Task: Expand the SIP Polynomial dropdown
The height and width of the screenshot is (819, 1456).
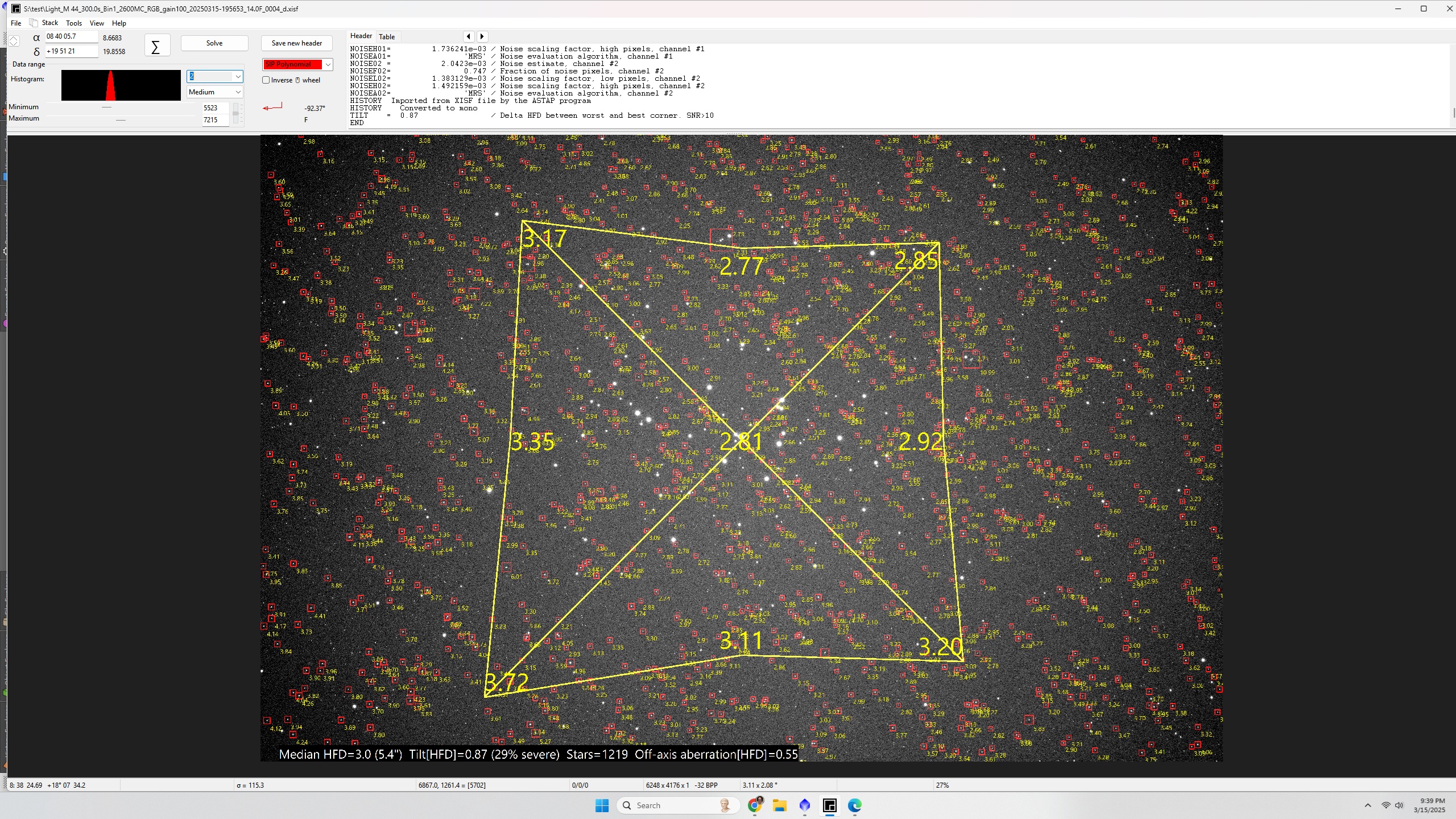Action: coord(297,64)
